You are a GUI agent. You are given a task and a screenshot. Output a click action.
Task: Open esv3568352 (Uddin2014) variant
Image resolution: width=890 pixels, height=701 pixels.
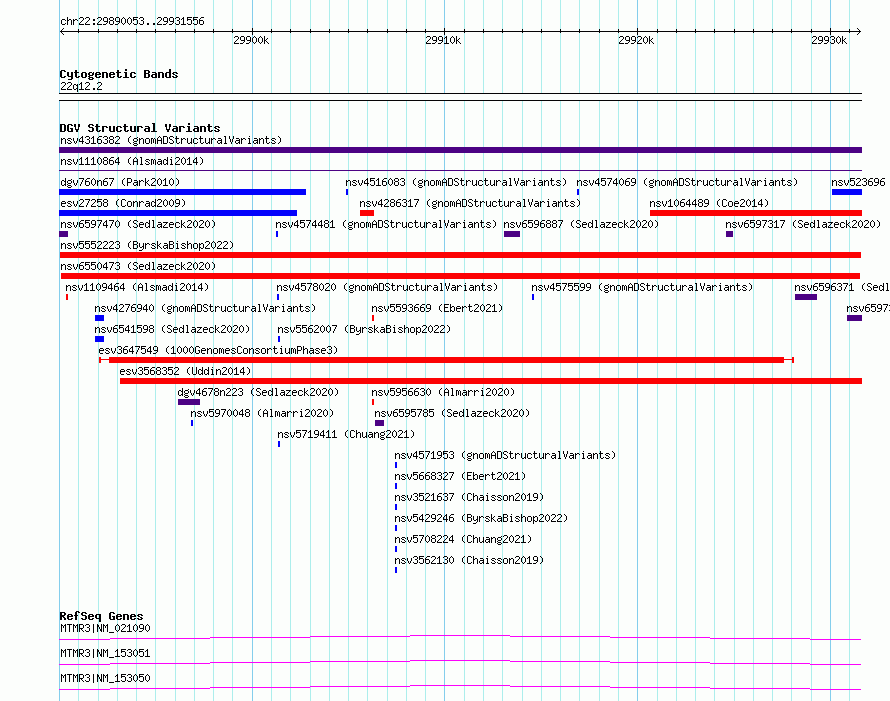(x=185, y=371)
